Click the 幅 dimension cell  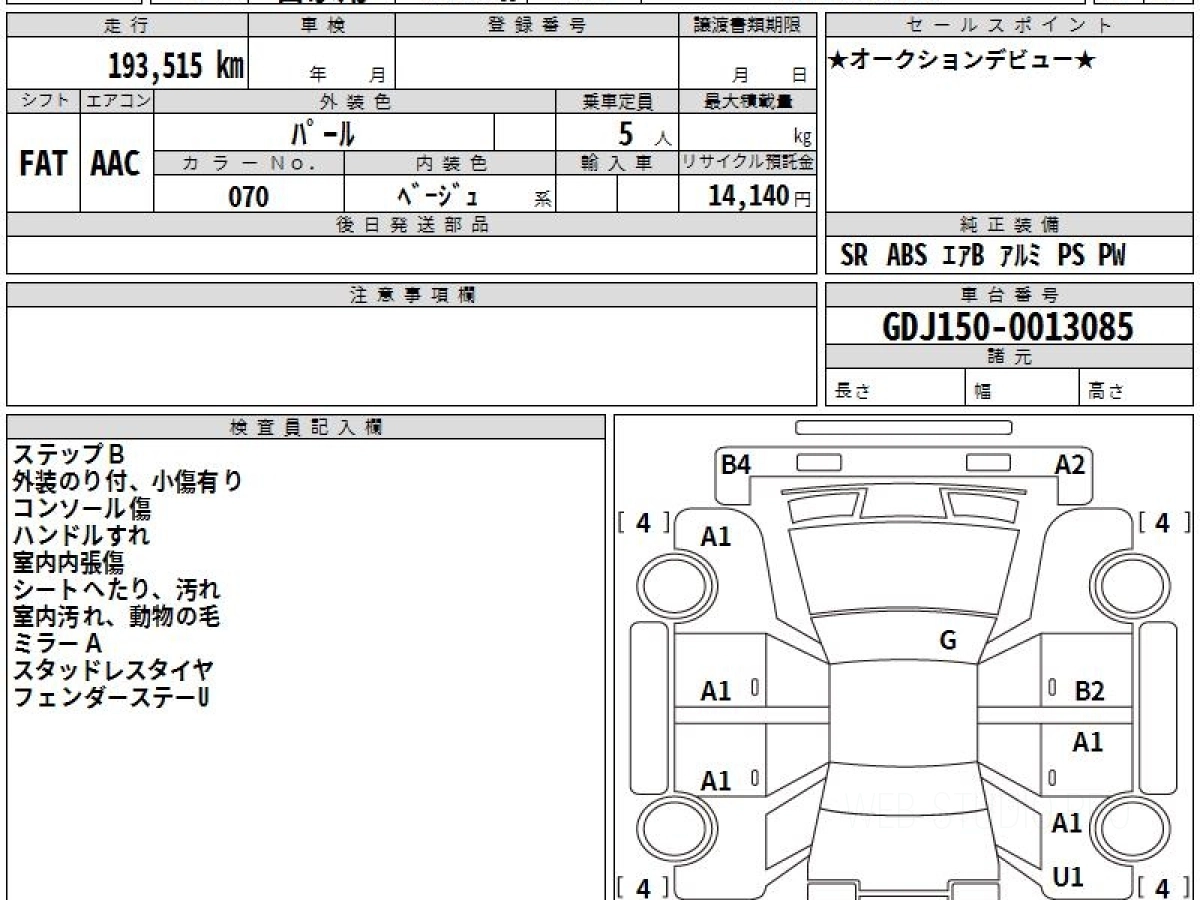(x=1022, y=388)
